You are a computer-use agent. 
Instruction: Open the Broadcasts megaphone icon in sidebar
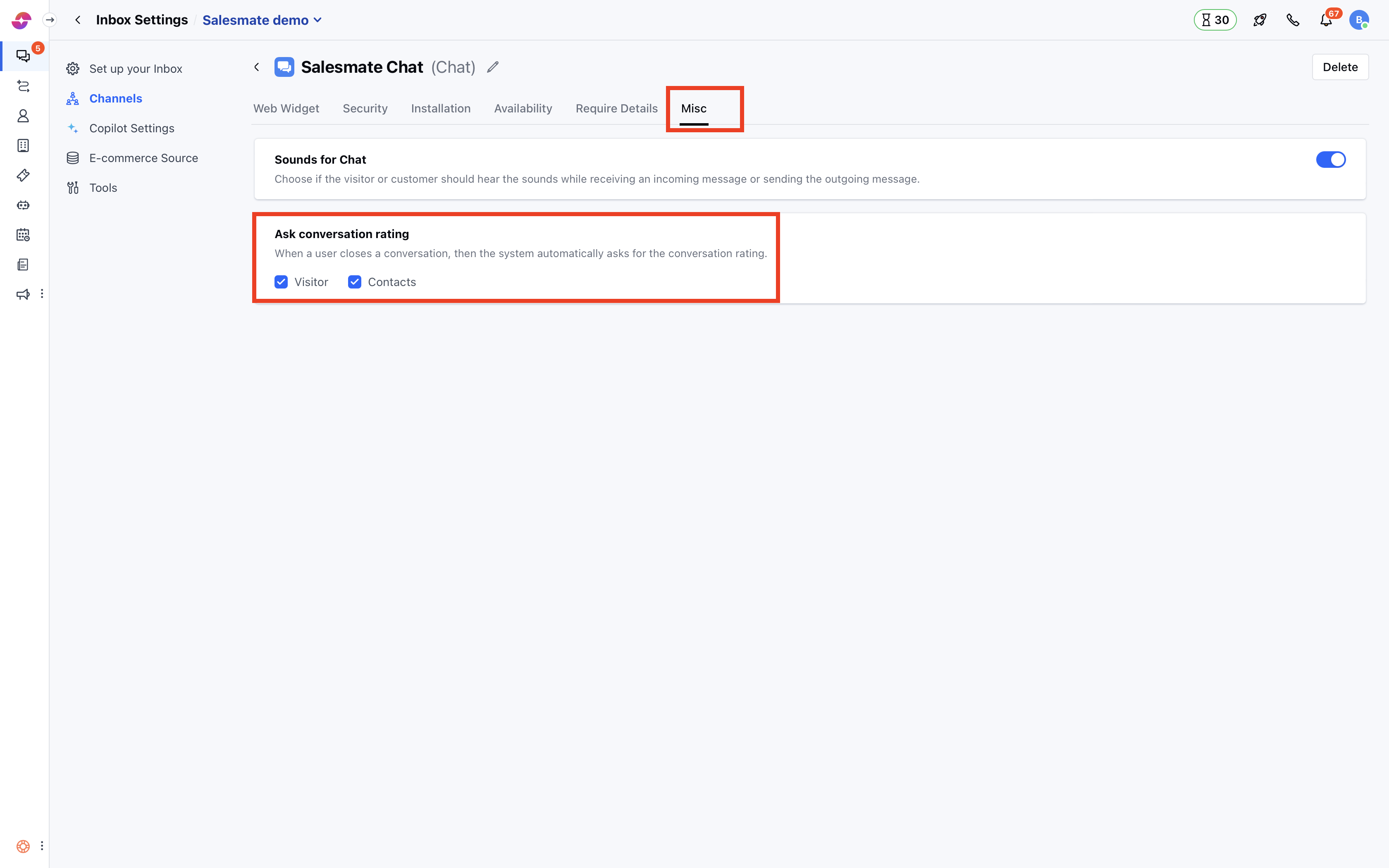click(x=23, y=294)
